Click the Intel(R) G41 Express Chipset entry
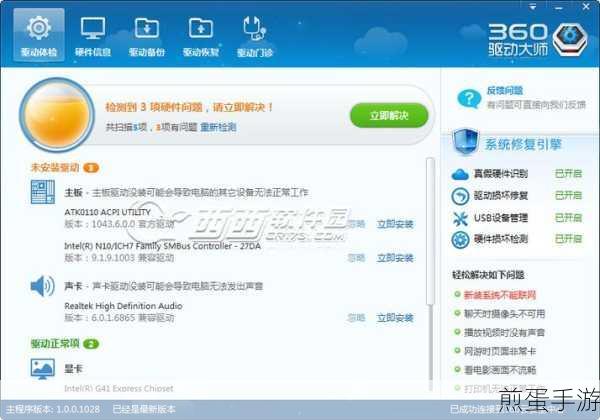Viewport: 600px width, 420px height. (119, 388)
